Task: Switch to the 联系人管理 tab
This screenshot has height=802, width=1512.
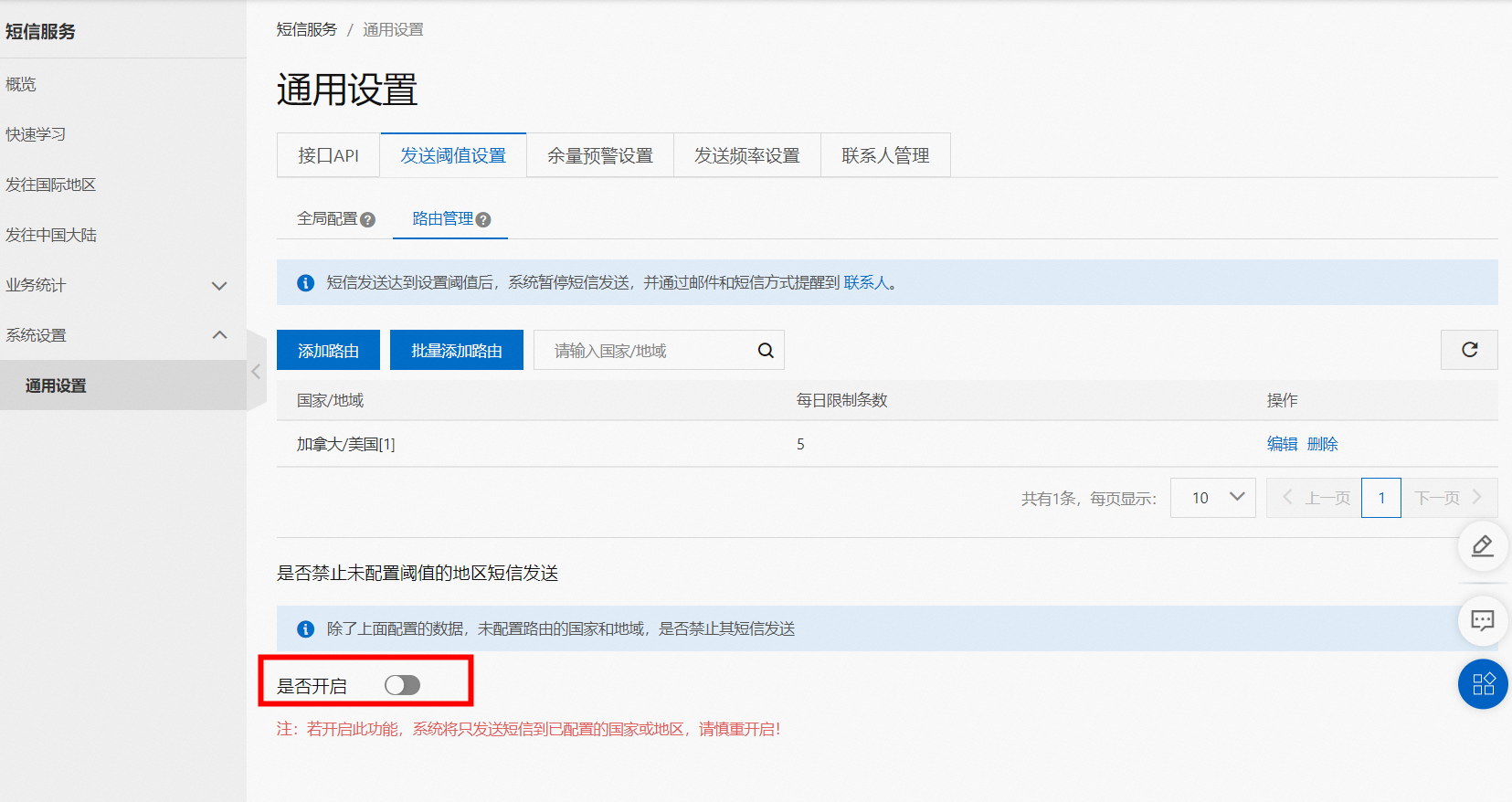Action: pos(885,155)
